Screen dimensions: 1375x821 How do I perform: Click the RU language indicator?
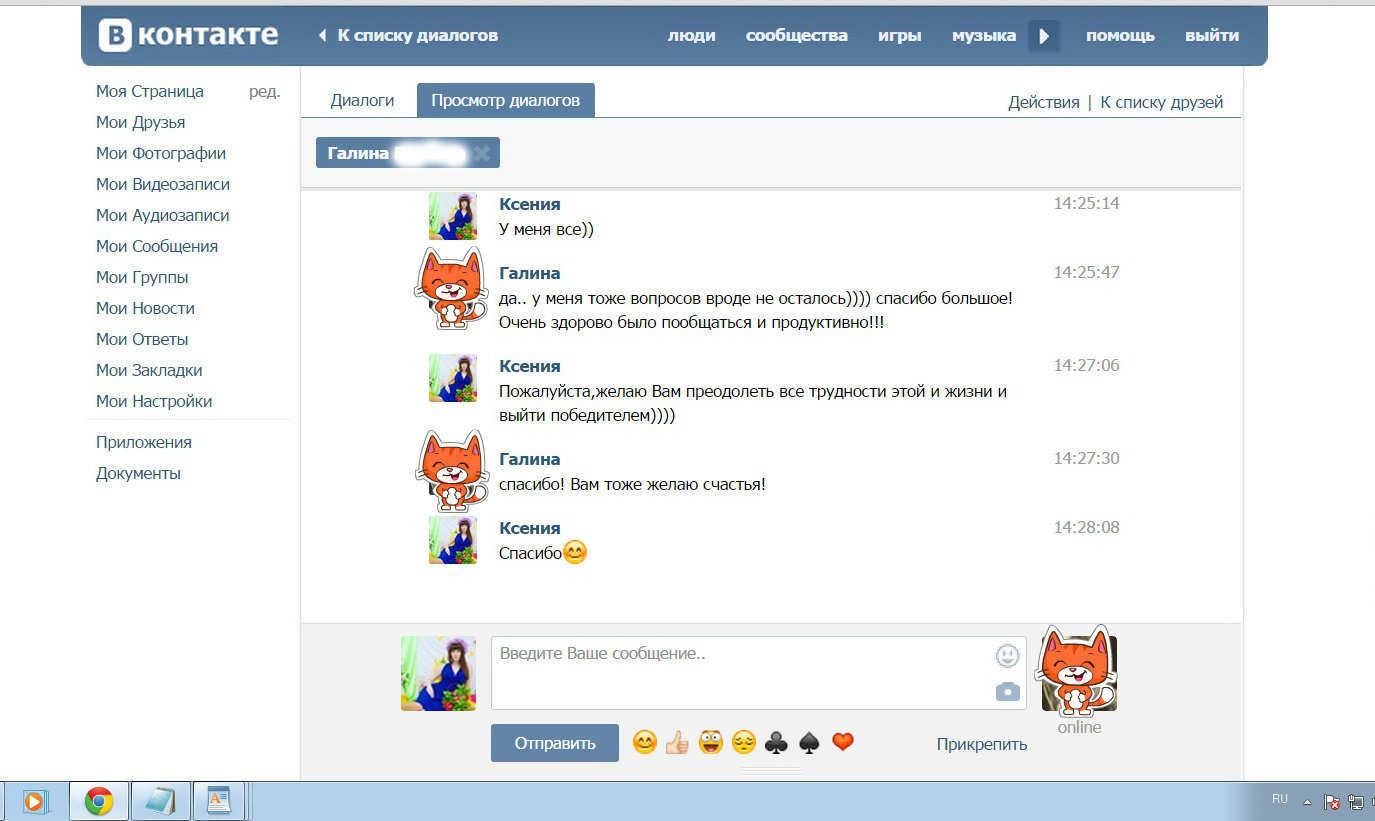tap(1280, 799)
